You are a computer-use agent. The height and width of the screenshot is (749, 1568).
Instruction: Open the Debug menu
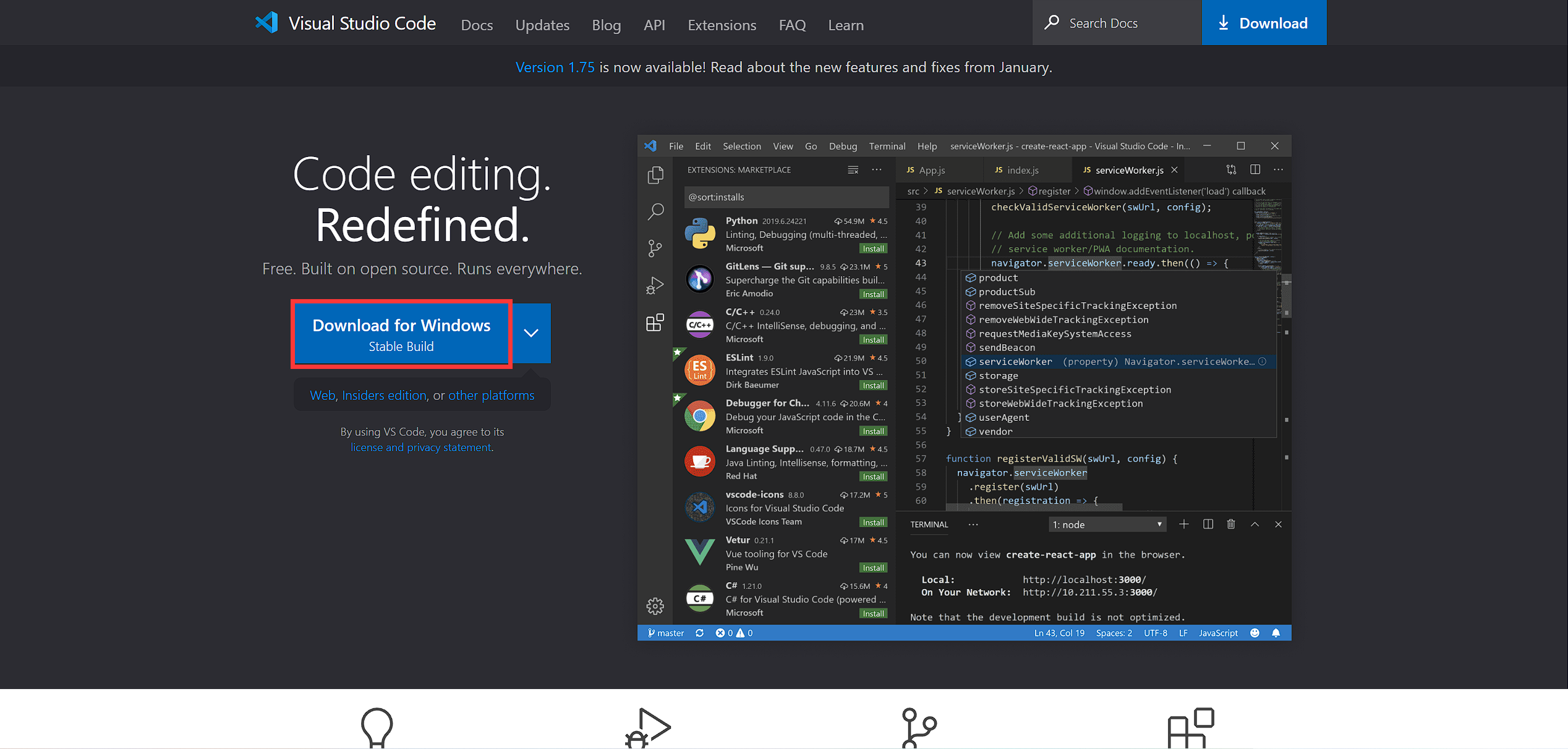click(843, 146)
